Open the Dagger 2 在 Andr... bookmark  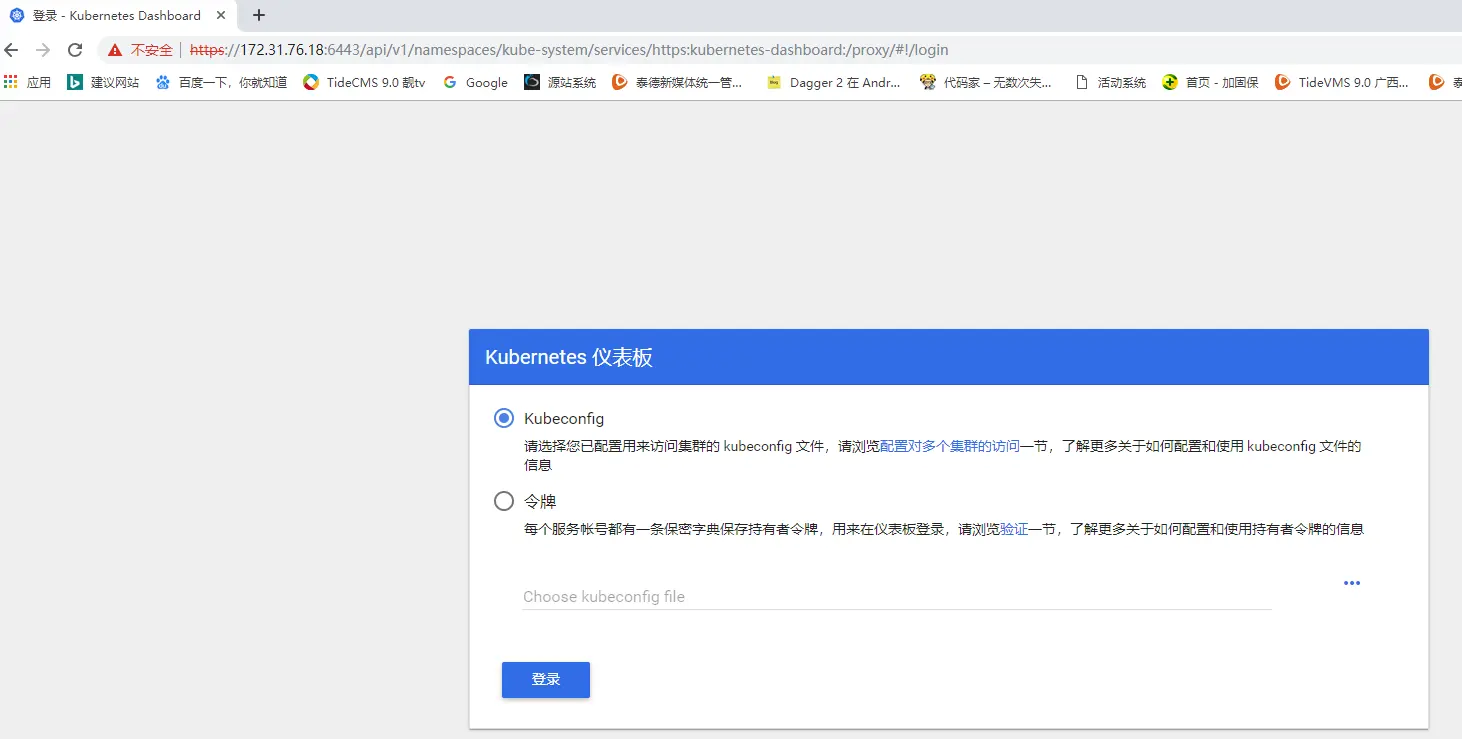click(x=834, y=82)
